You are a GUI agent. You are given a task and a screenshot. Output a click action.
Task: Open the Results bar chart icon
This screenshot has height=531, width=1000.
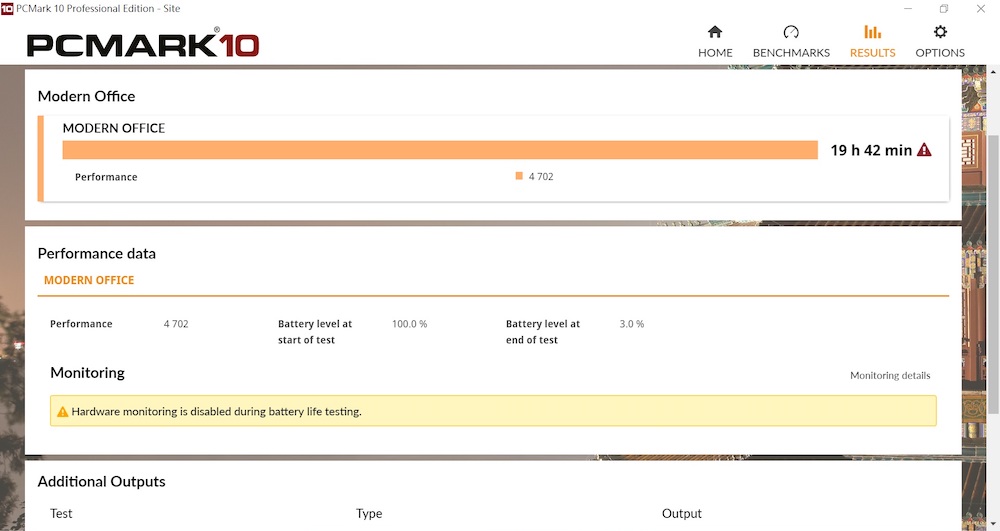[872, 32]
